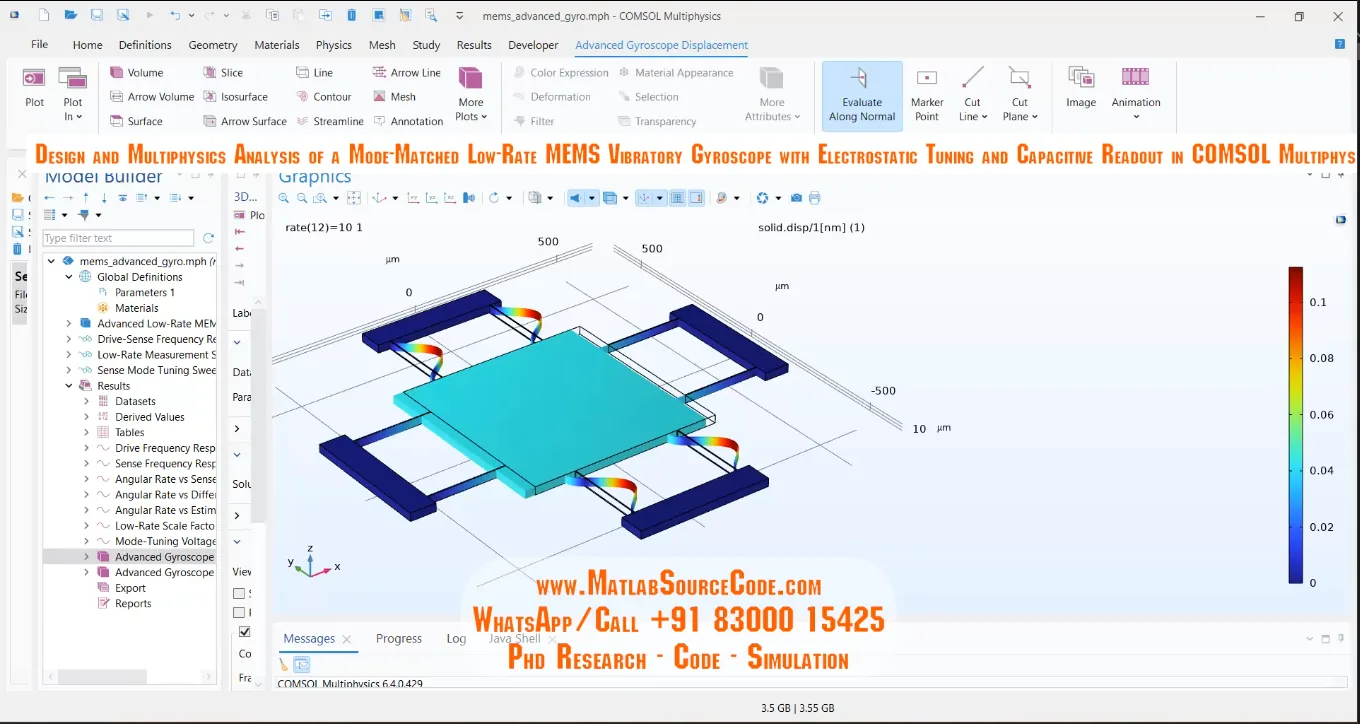This screenshot has width=1360, height=724.
Task: Select the Export node
Action: 130,588
